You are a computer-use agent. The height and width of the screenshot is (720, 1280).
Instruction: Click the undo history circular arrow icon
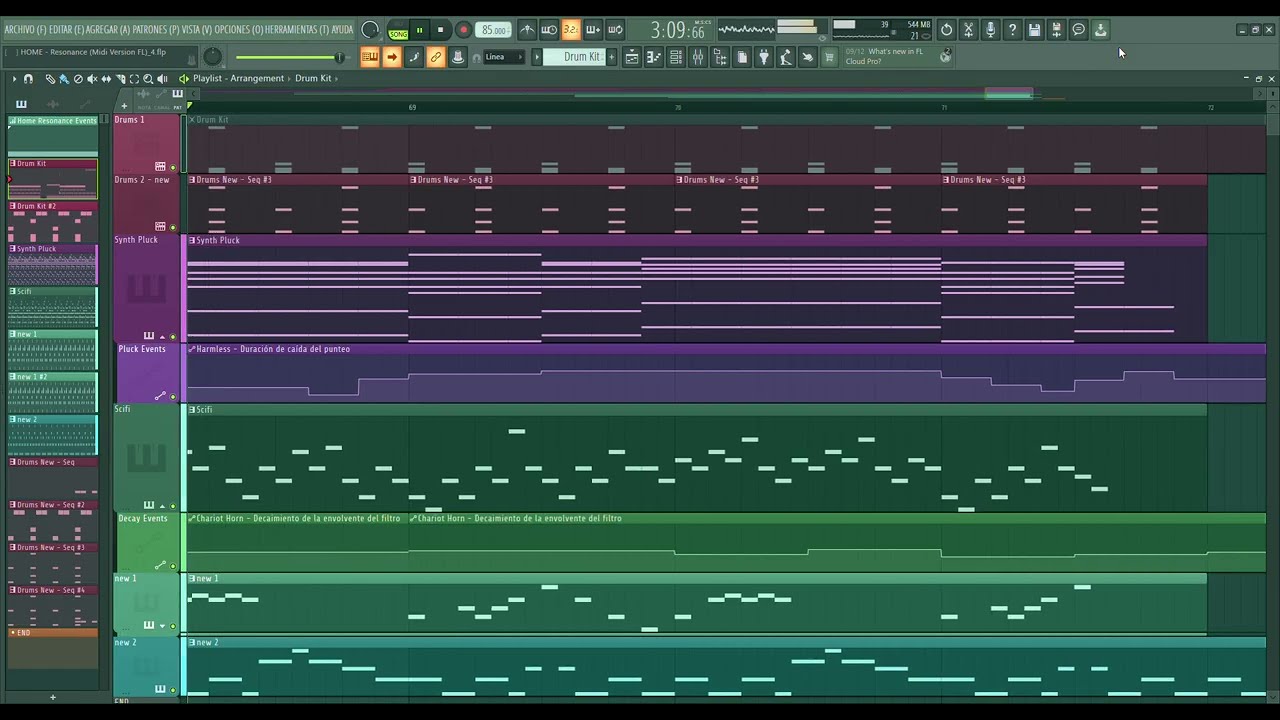(946, 30)
